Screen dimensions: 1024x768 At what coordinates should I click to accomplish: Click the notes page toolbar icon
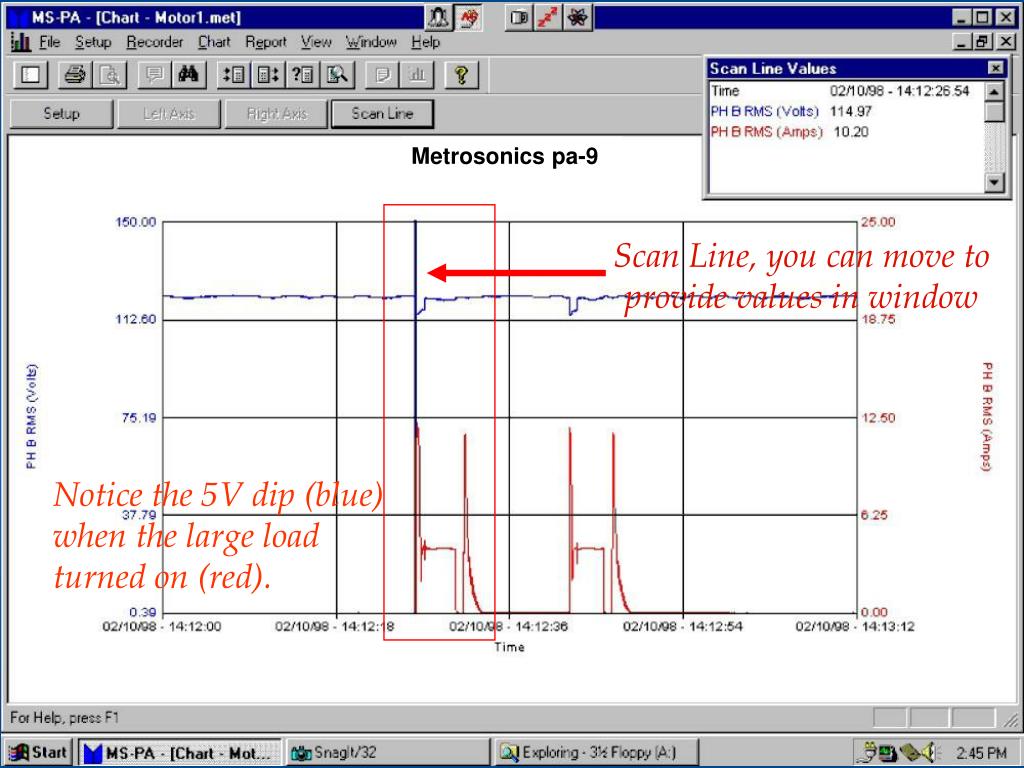coord(382,75)
